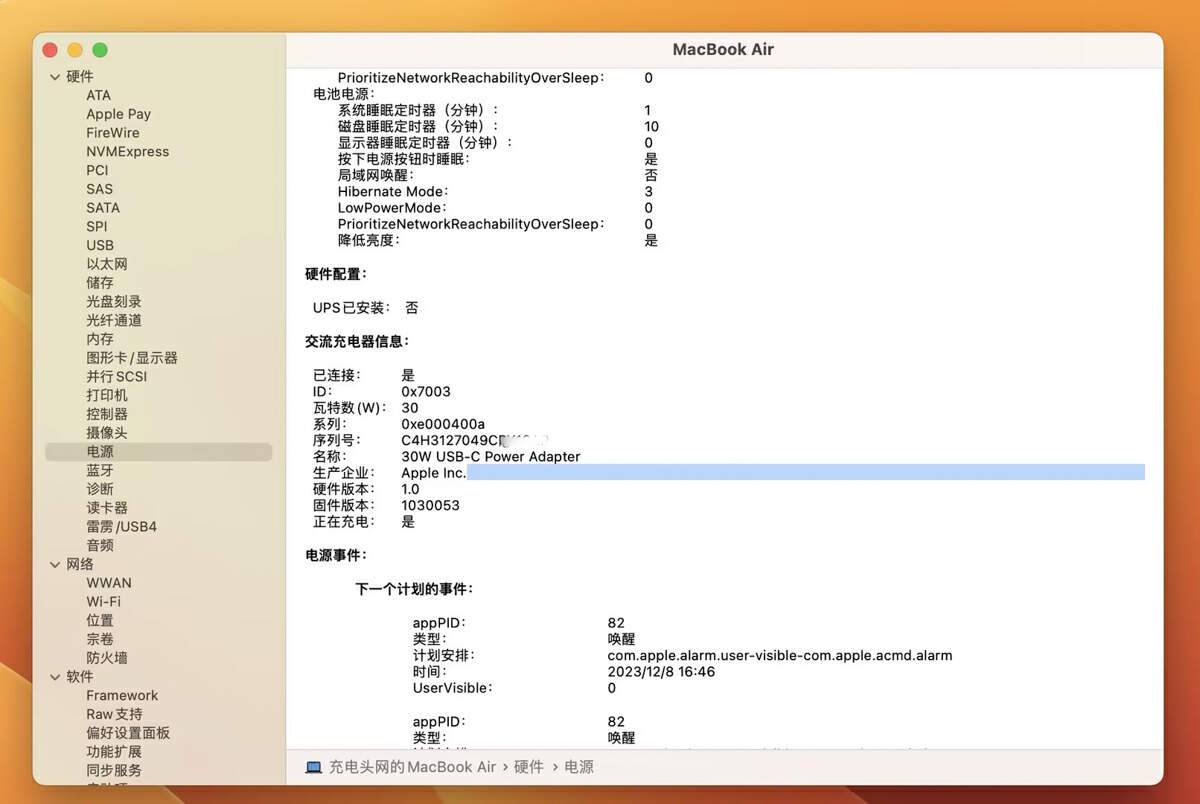The width and height of the screenshot is (1200, 804).
Task: Open USB hardware information
Action: [100, 245]
